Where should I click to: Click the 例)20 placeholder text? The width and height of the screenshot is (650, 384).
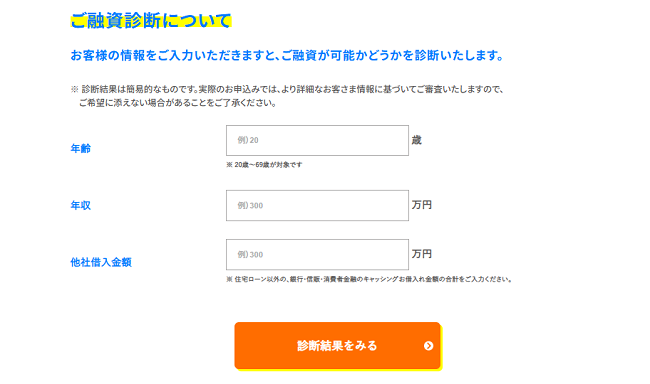click(x=248, y=140)
